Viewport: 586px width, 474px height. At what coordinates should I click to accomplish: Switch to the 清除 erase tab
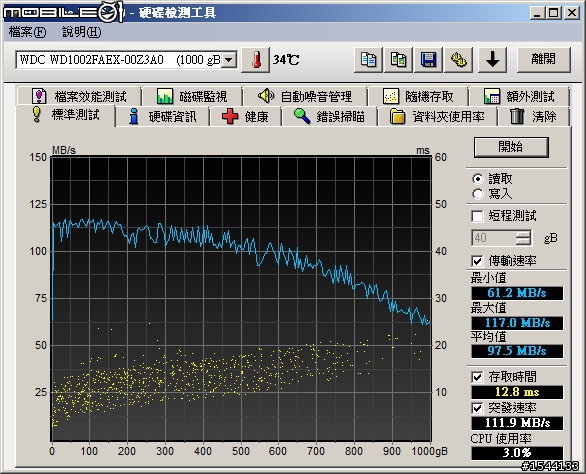pos(533,117)
